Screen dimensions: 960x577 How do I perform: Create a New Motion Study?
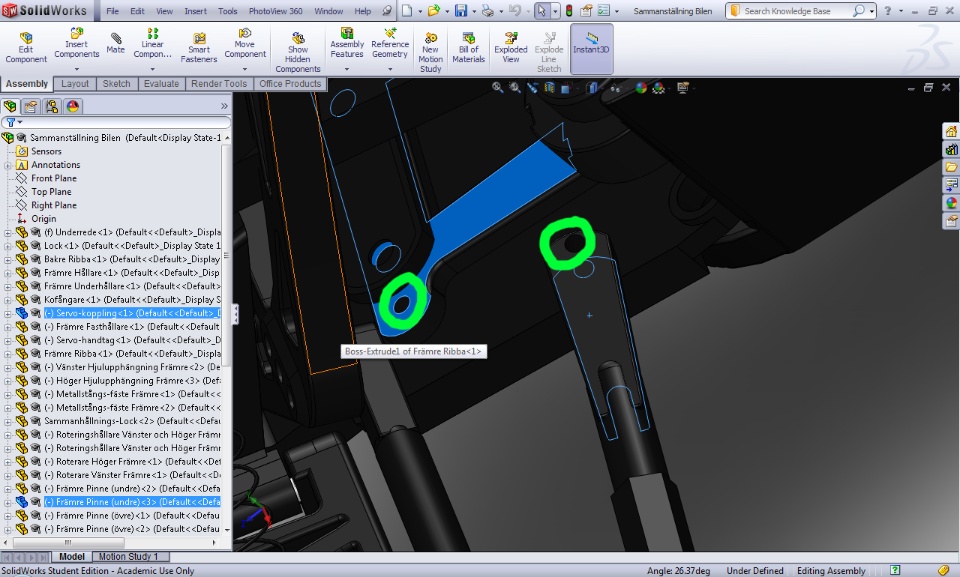point(430,53)
